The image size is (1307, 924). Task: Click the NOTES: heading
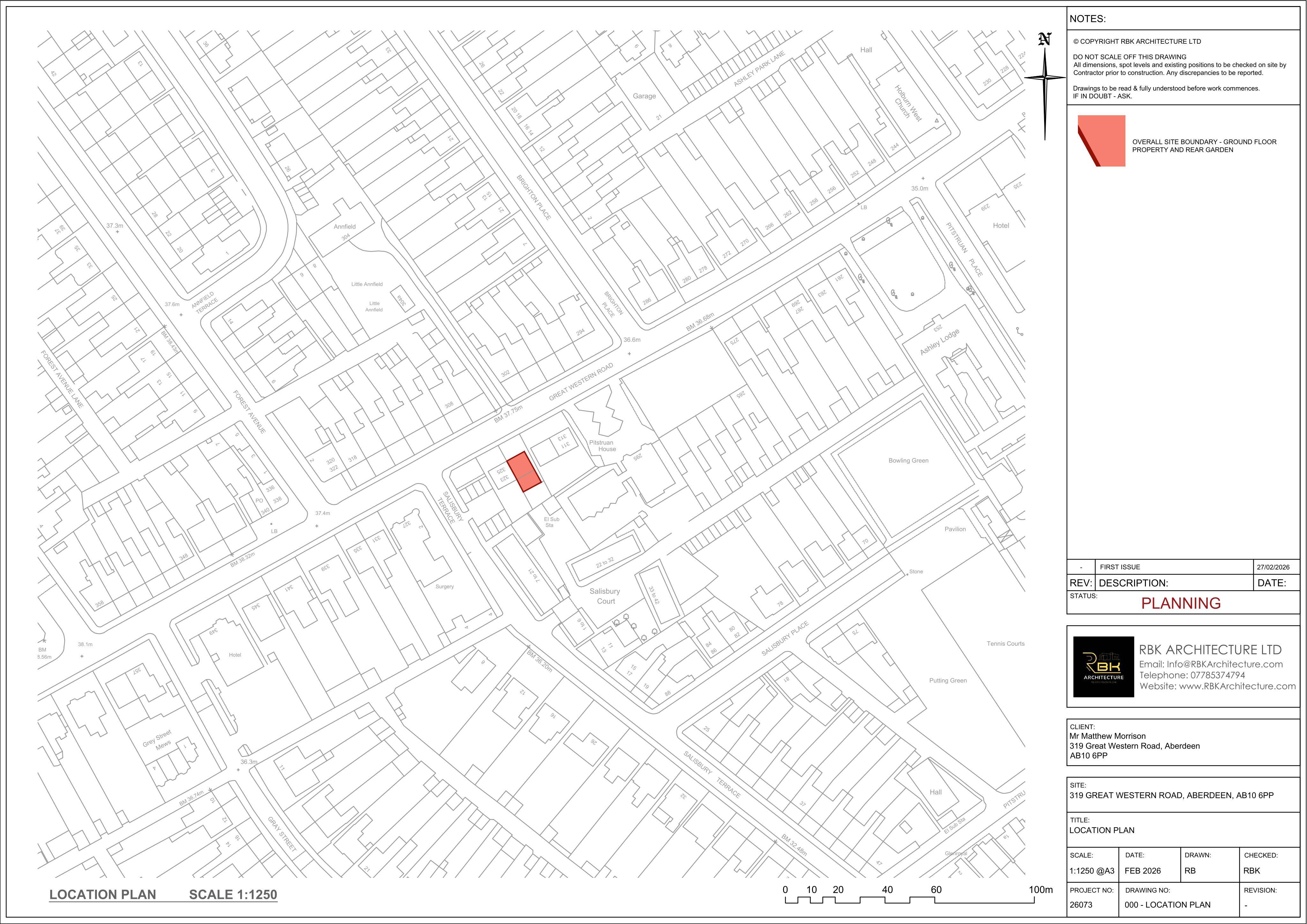point(1087,19)
